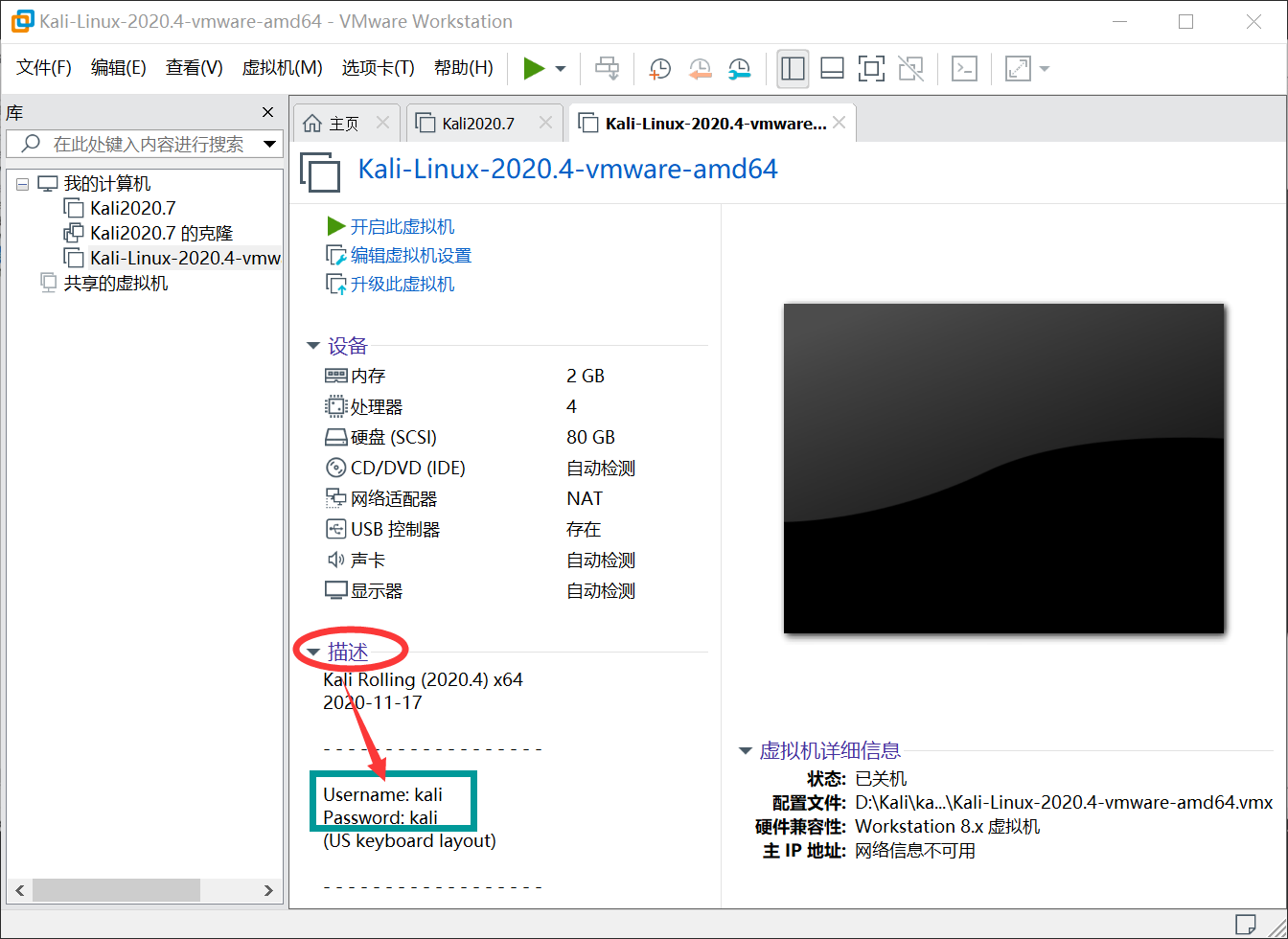
Task: Open the power options dropdown arrow
Action: [561, 69]
